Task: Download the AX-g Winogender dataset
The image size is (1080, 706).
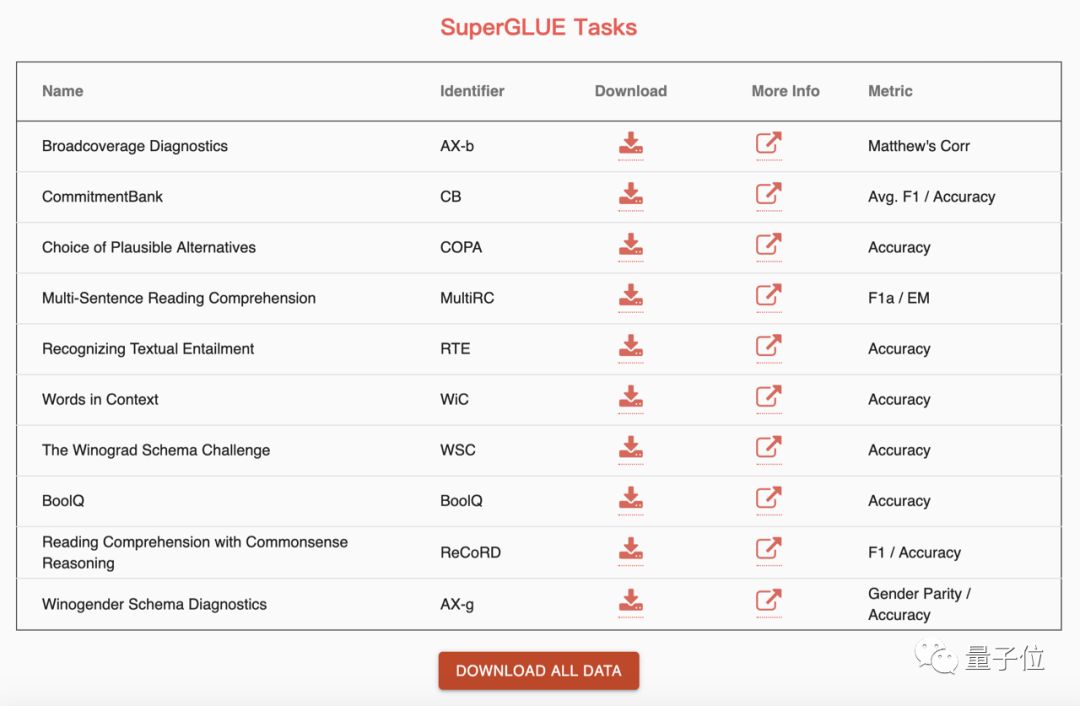Action: [631, 601]
